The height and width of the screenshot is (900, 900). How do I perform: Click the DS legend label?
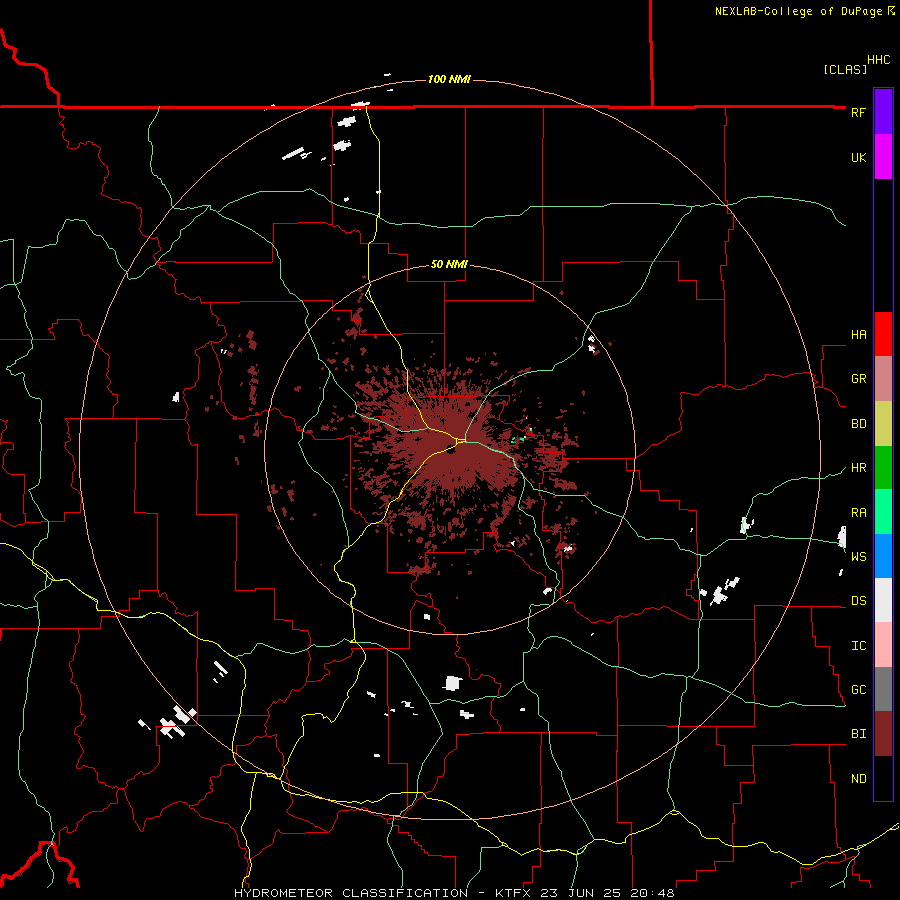[x=858, y=601]
